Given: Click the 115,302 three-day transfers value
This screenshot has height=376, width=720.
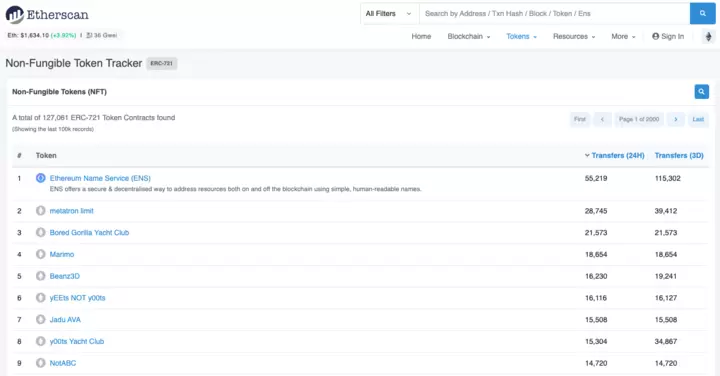Looking at the screenshot, I should (667, 178).
